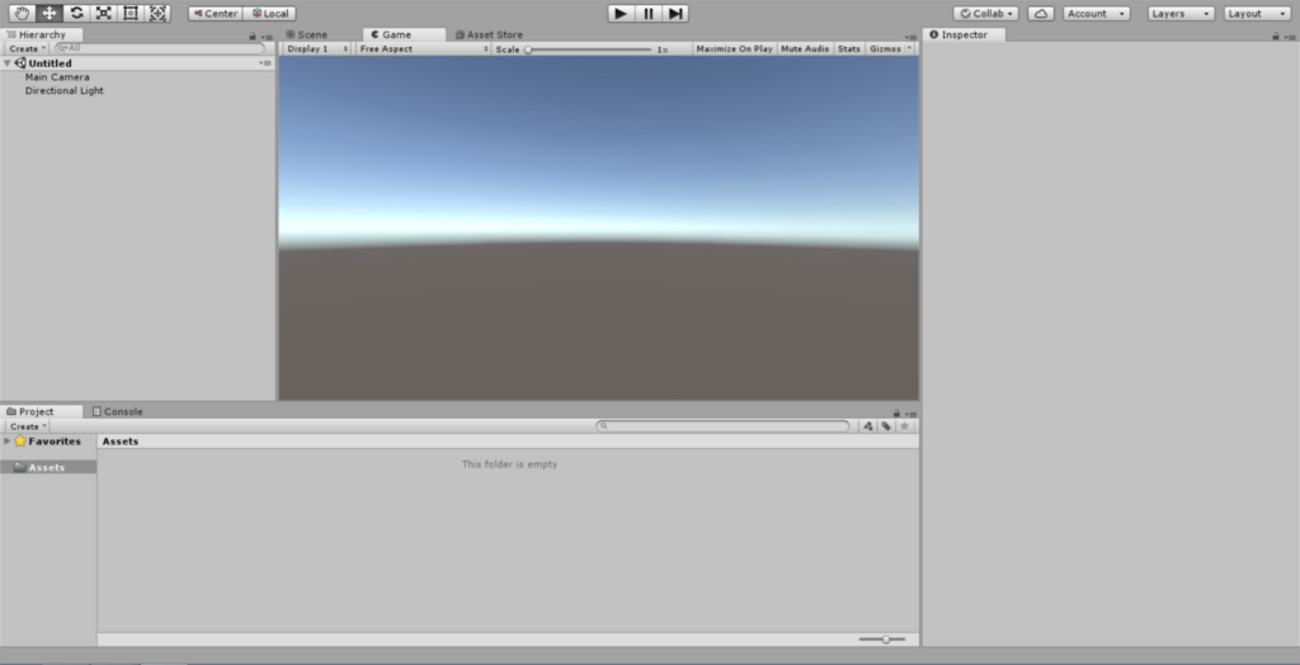The height and width of the screenshot is (665, 1300).
Task: Lock the Inspector panel
Action: tap(1277, 36)
